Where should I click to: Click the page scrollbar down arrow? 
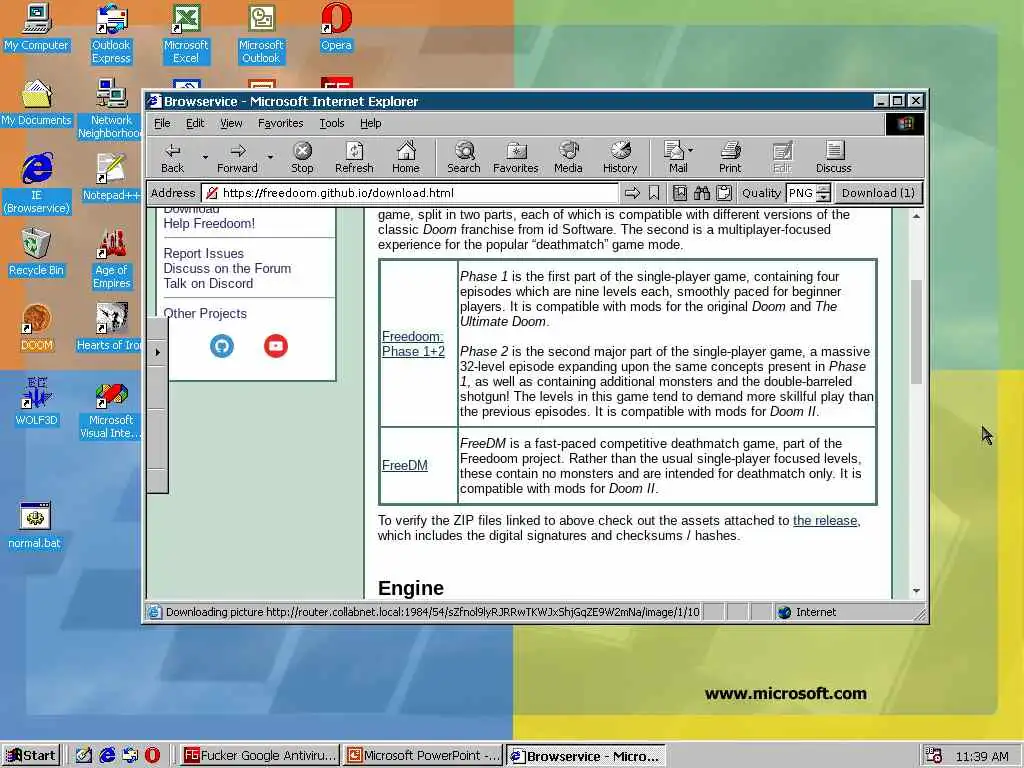(916, 590)
